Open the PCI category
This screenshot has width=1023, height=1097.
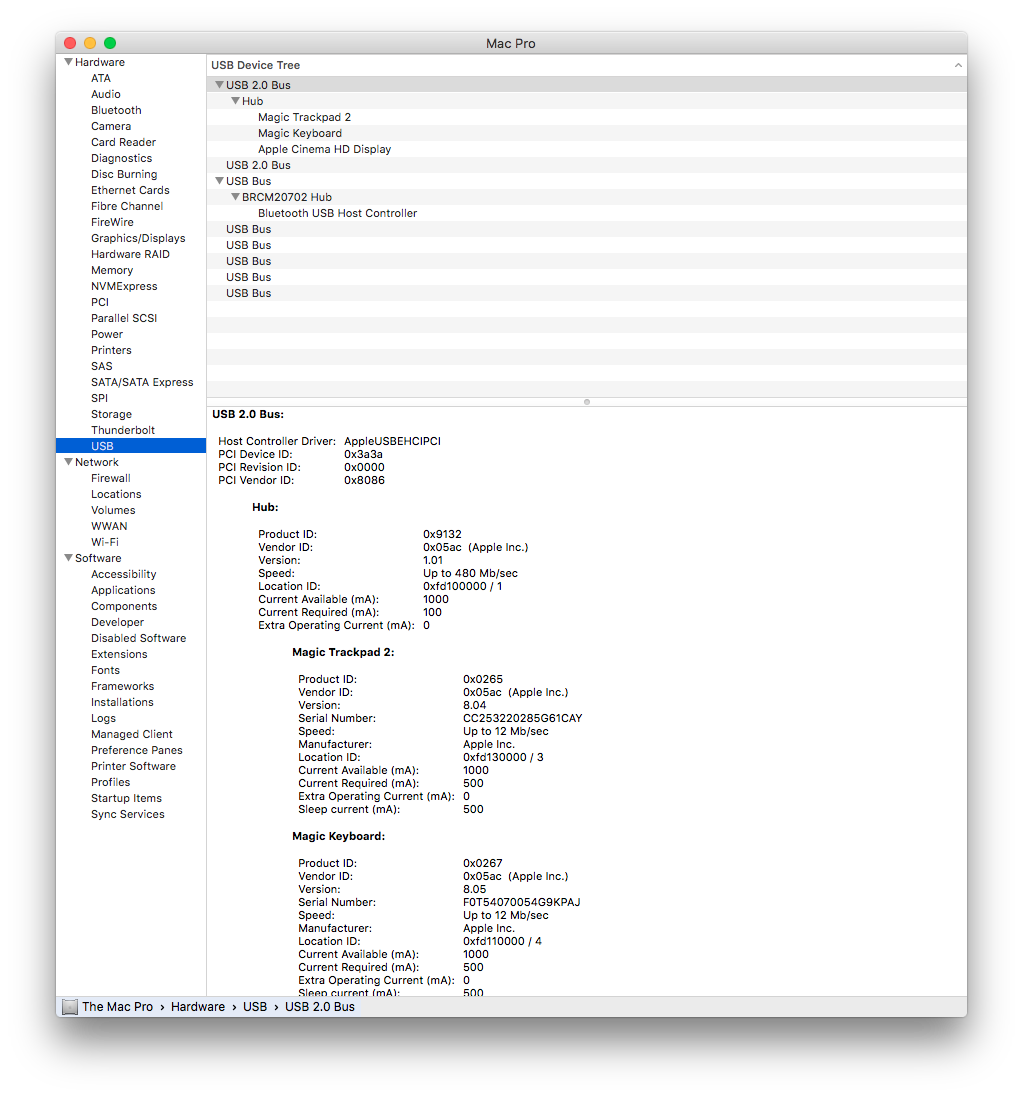(x=100, y=302)
